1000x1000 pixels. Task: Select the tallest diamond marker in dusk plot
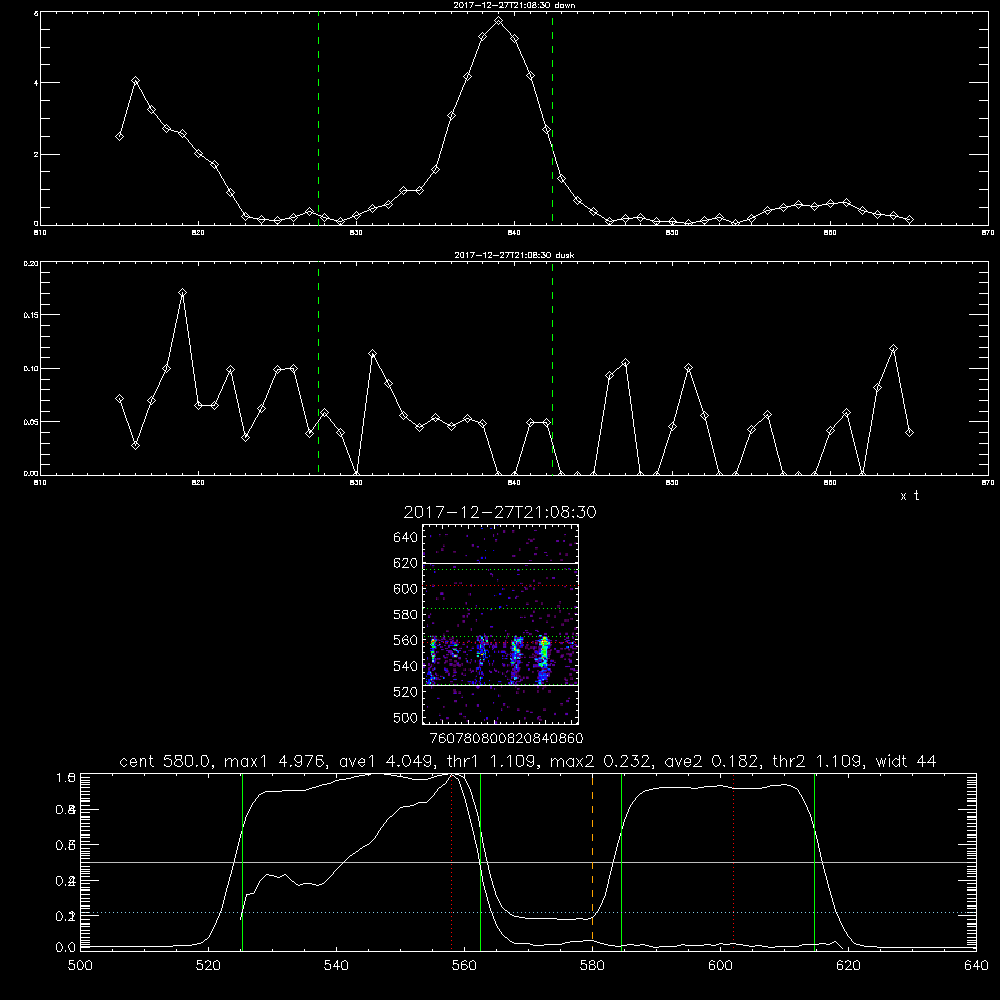click(x=182, y=293)
